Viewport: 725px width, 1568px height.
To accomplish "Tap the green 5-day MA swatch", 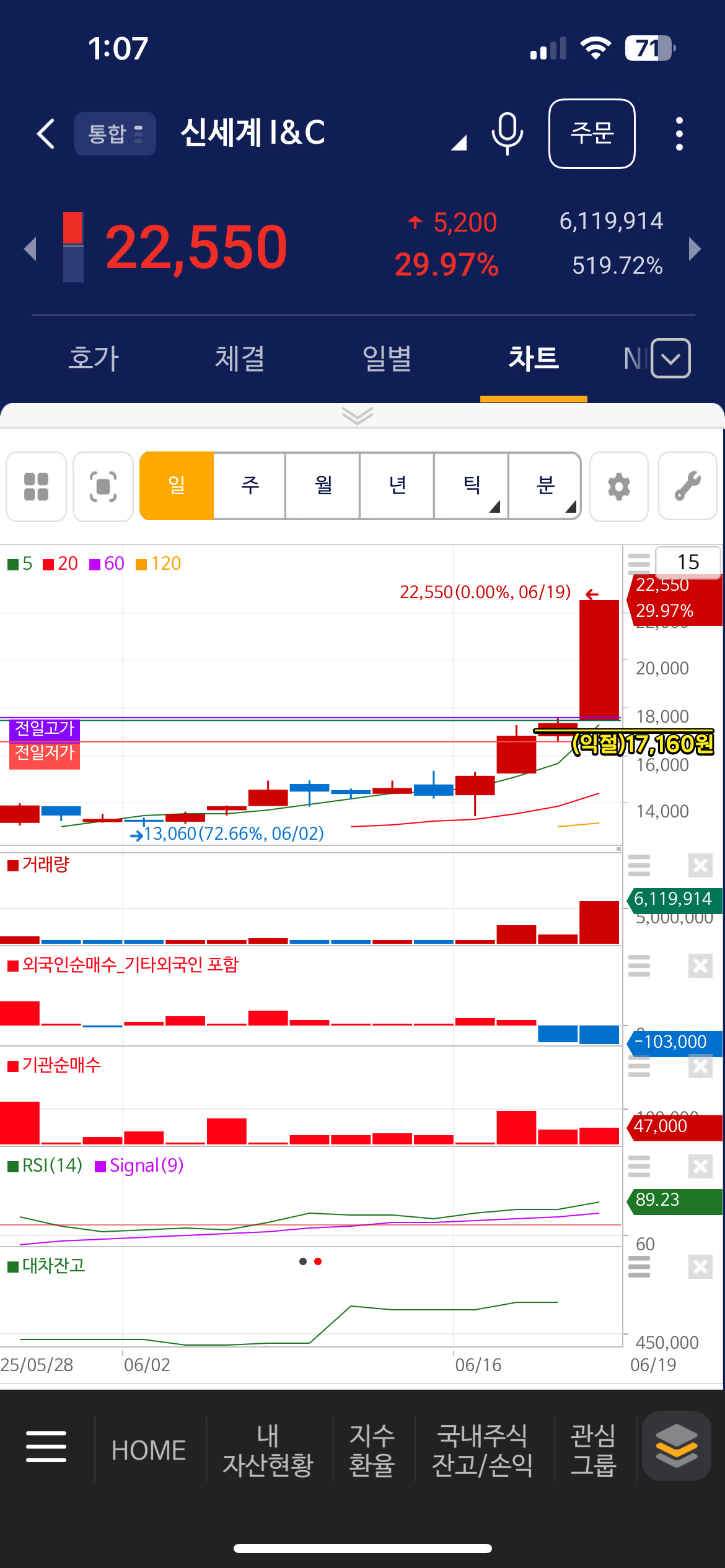I will (x=13, y=564).
